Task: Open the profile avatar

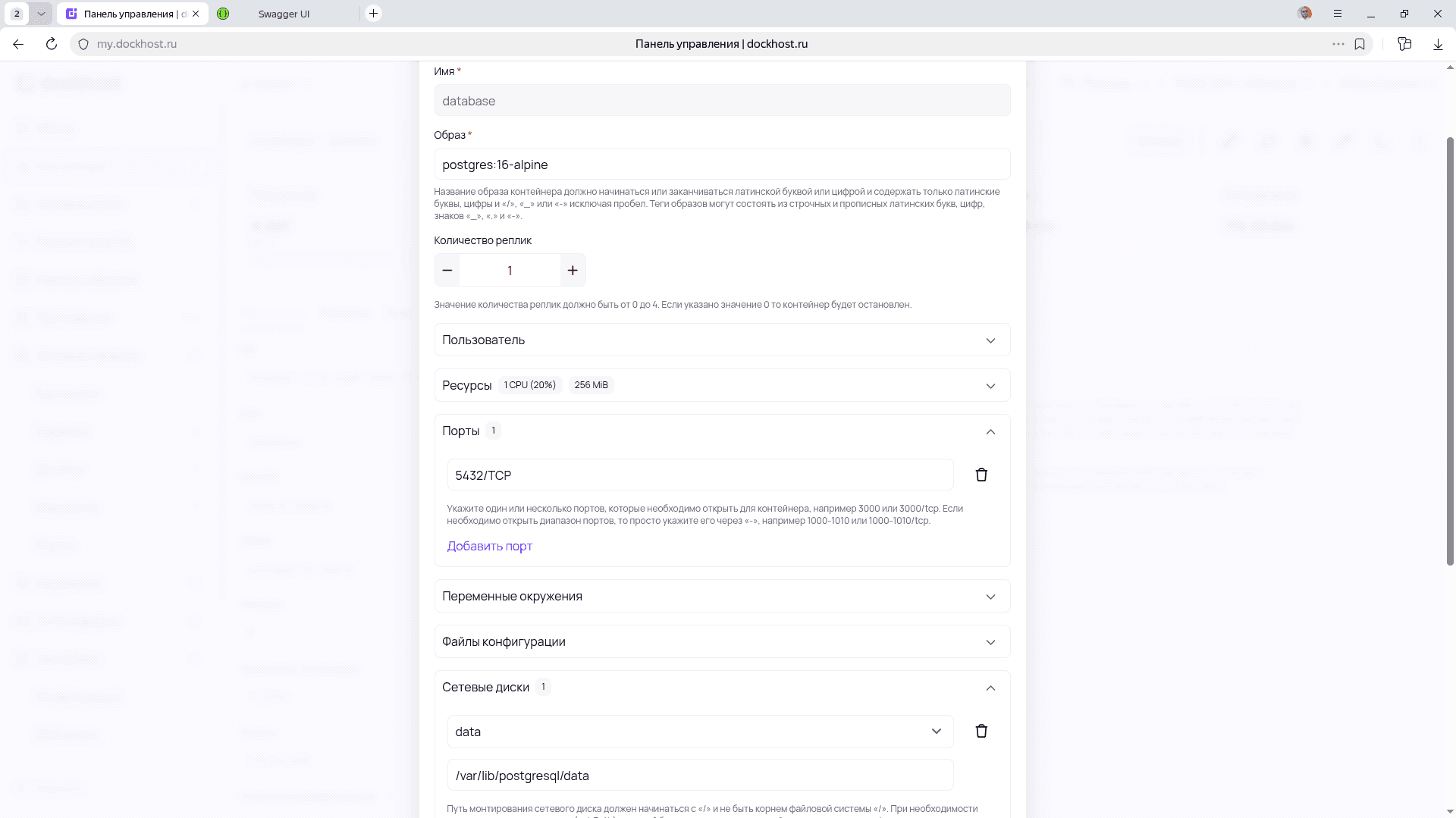Action: coord(1305,13)
